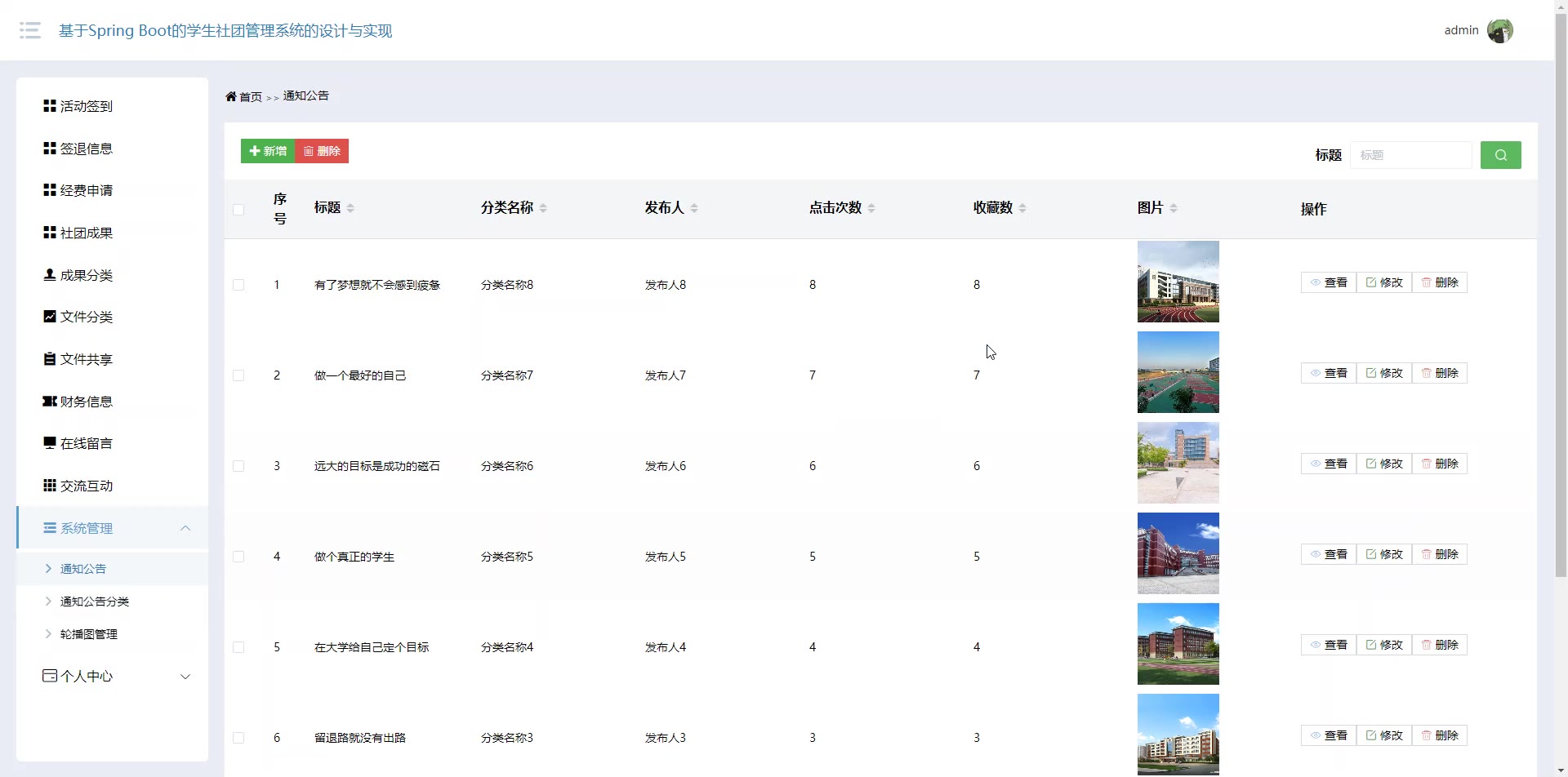The width and height of the screenshot is (1568, 777).
Task: Go to 财务信息 in the sidebar
Action: (x=86, y=402)
